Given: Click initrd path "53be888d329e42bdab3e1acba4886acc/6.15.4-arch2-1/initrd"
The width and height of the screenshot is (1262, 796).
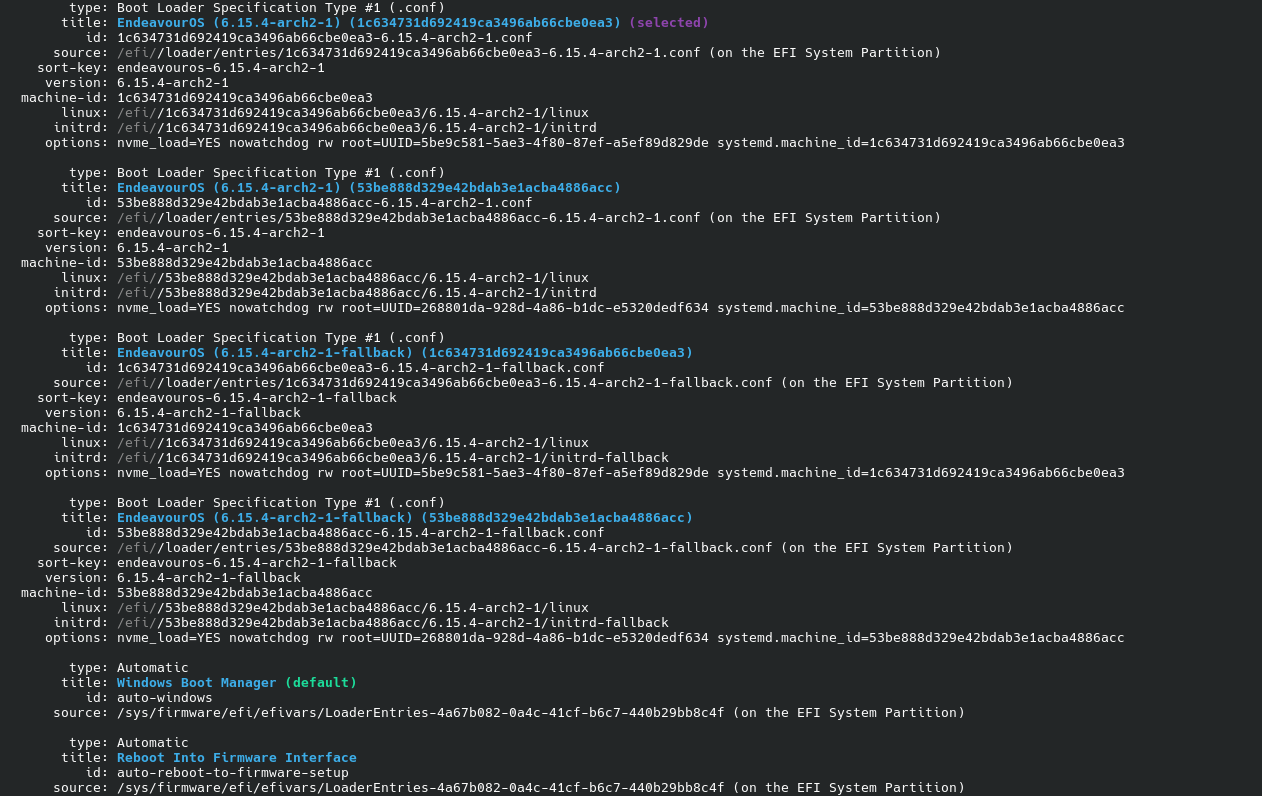Looking at the screenshot, I should pyautogui.click(x=357, y=292).
